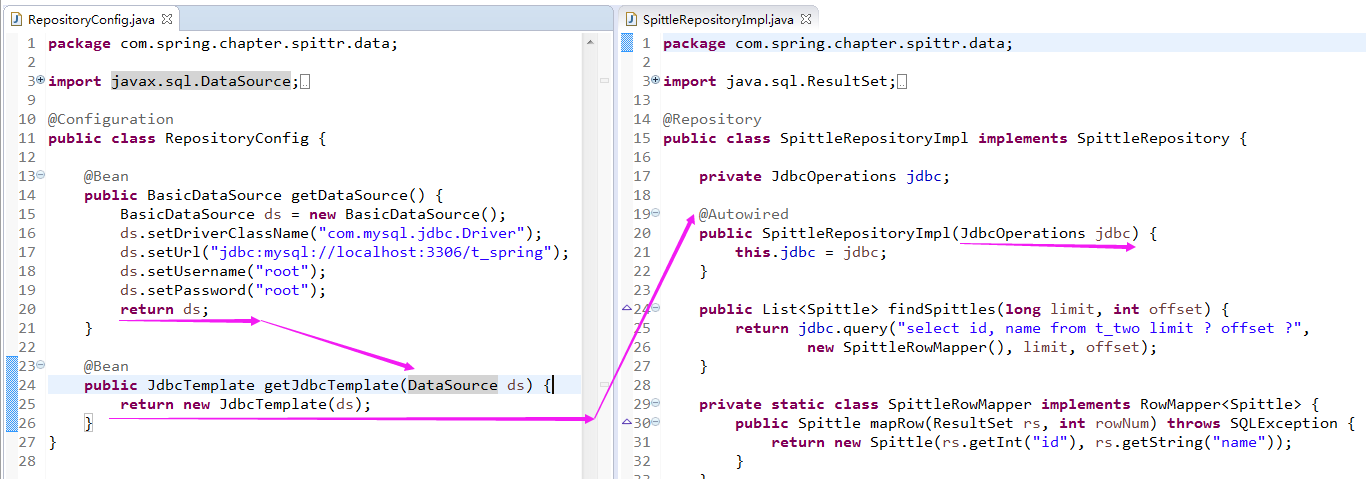Click 'new SpittleRowMapper(), limit, offset);' line
The width and height of the screenshot is (1366, 479).
(x=982, y=347)
